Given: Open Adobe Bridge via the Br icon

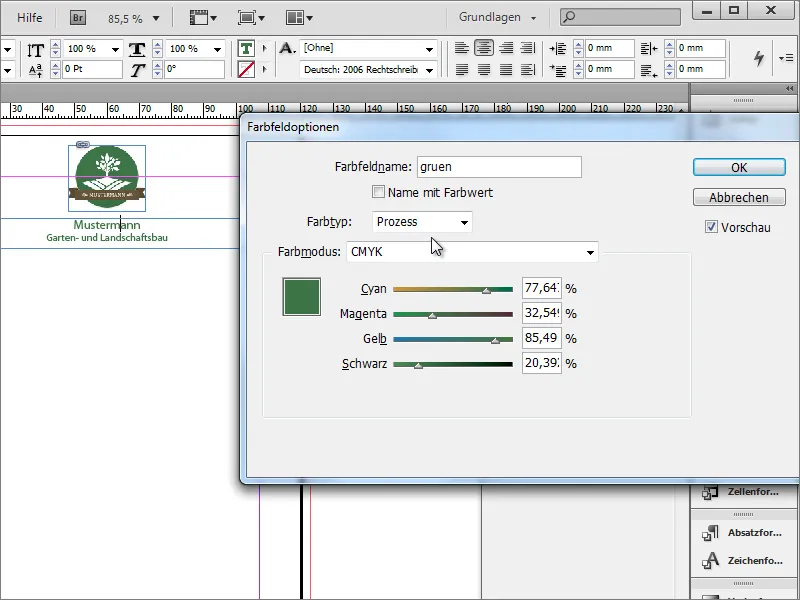Looking at the screenshot, I should 77,17.
